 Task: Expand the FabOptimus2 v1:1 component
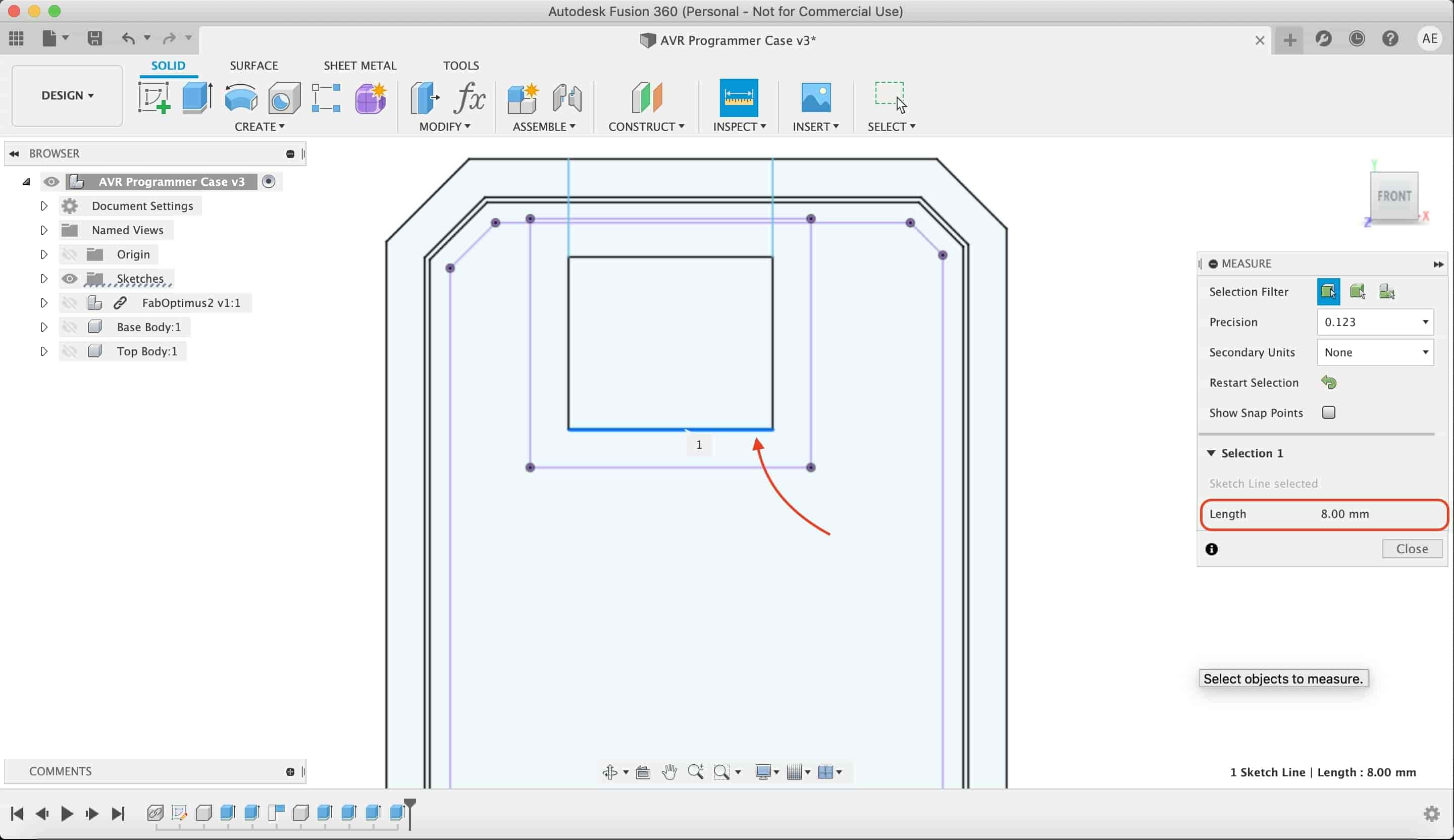point(44,302)
